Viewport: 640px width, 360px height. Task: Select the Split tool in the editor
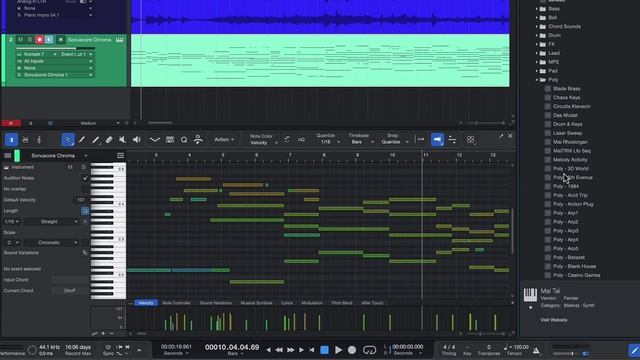(x=82, y=140)
